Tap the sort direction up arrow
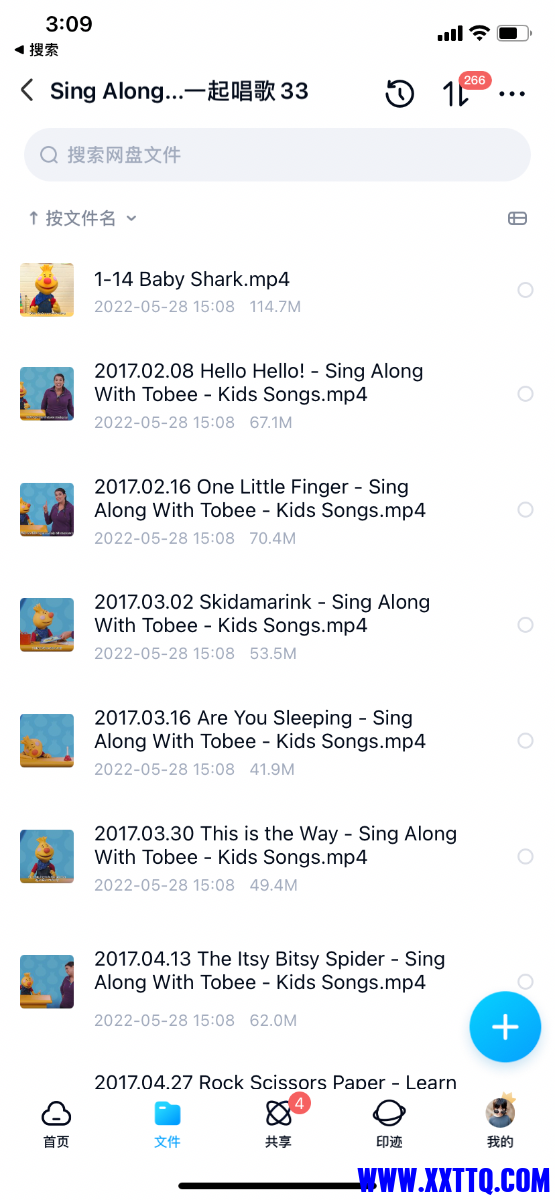 pos(33,218)
